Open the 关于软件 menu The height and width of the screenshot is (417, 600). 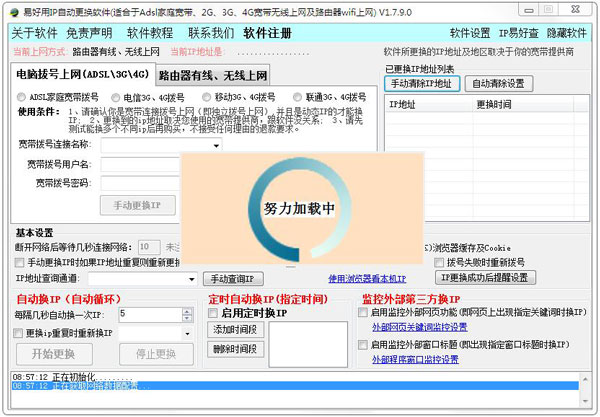(x=34, y=33)
